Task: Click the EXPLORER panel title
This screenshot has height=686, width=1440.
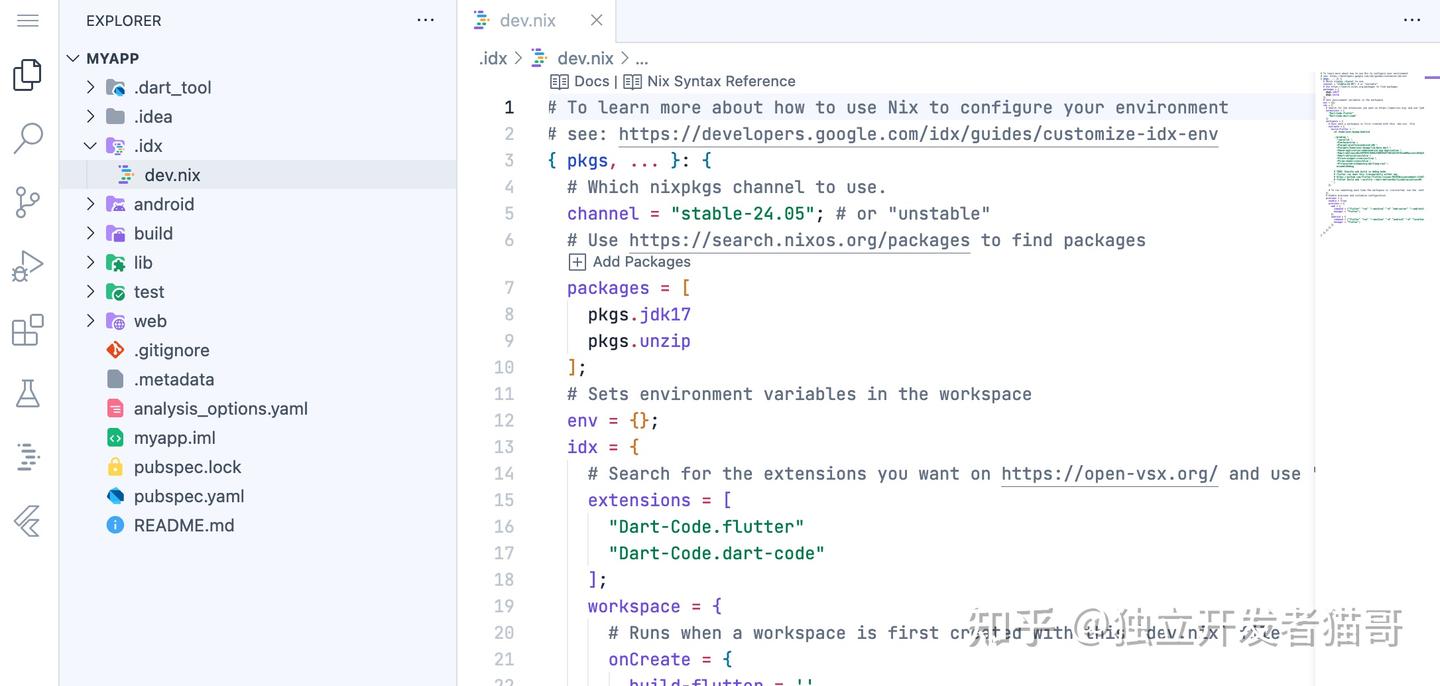Action: [123, 20]
